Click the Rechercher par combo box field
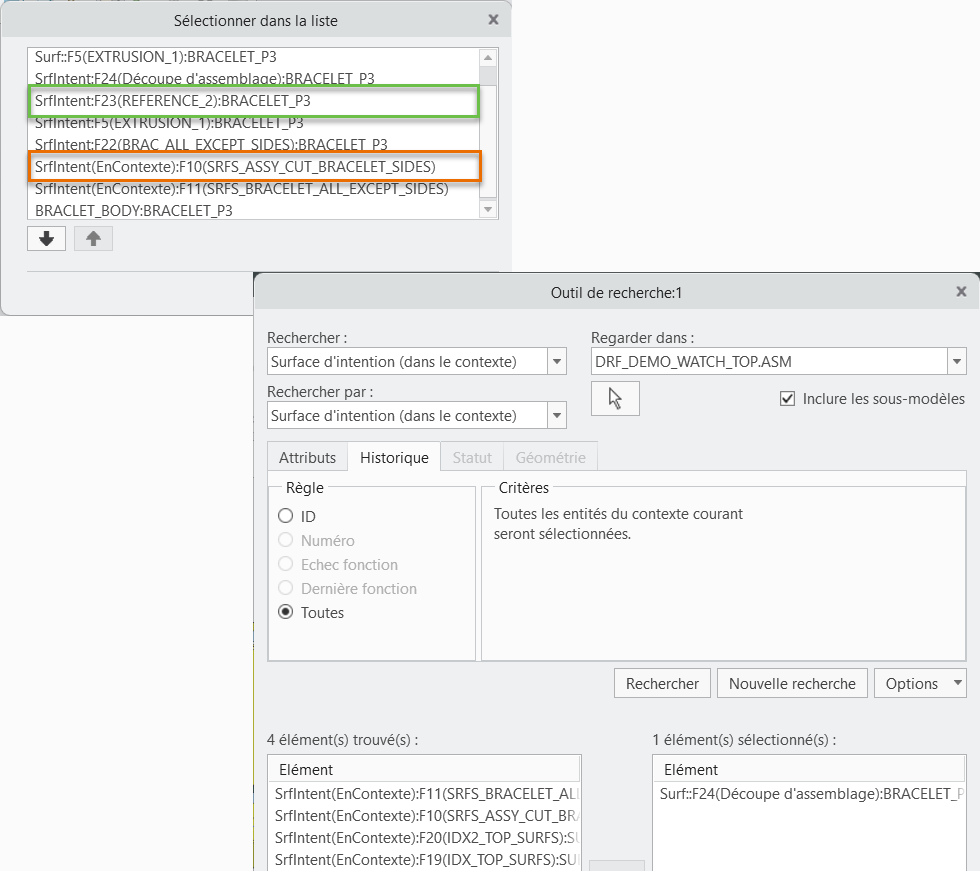This screenshot has height=871, width=980. coord(408,416)
